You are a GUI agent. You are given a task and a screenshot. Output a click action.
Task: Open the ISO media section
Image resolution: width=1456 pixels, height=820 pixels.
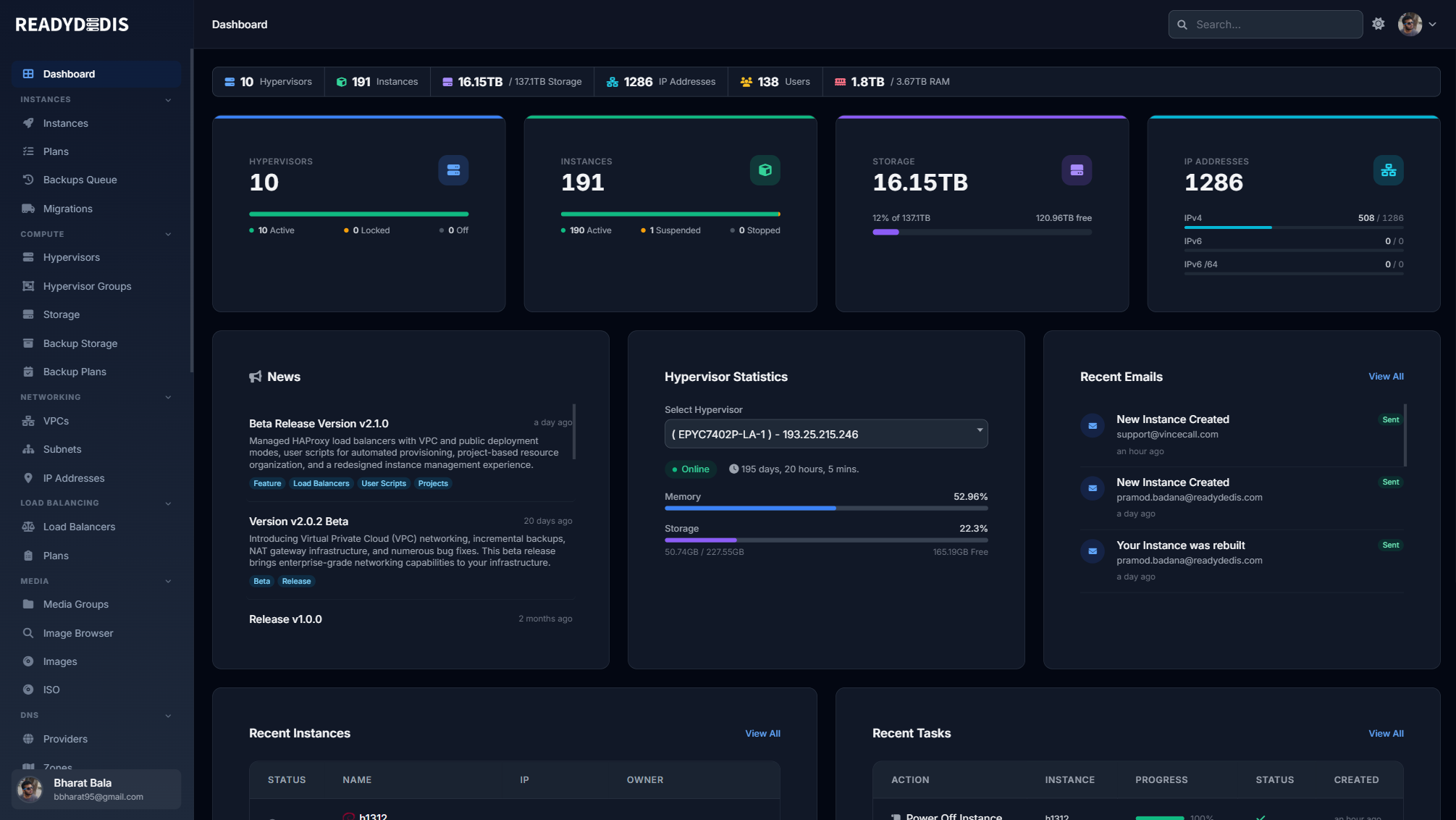51,689
